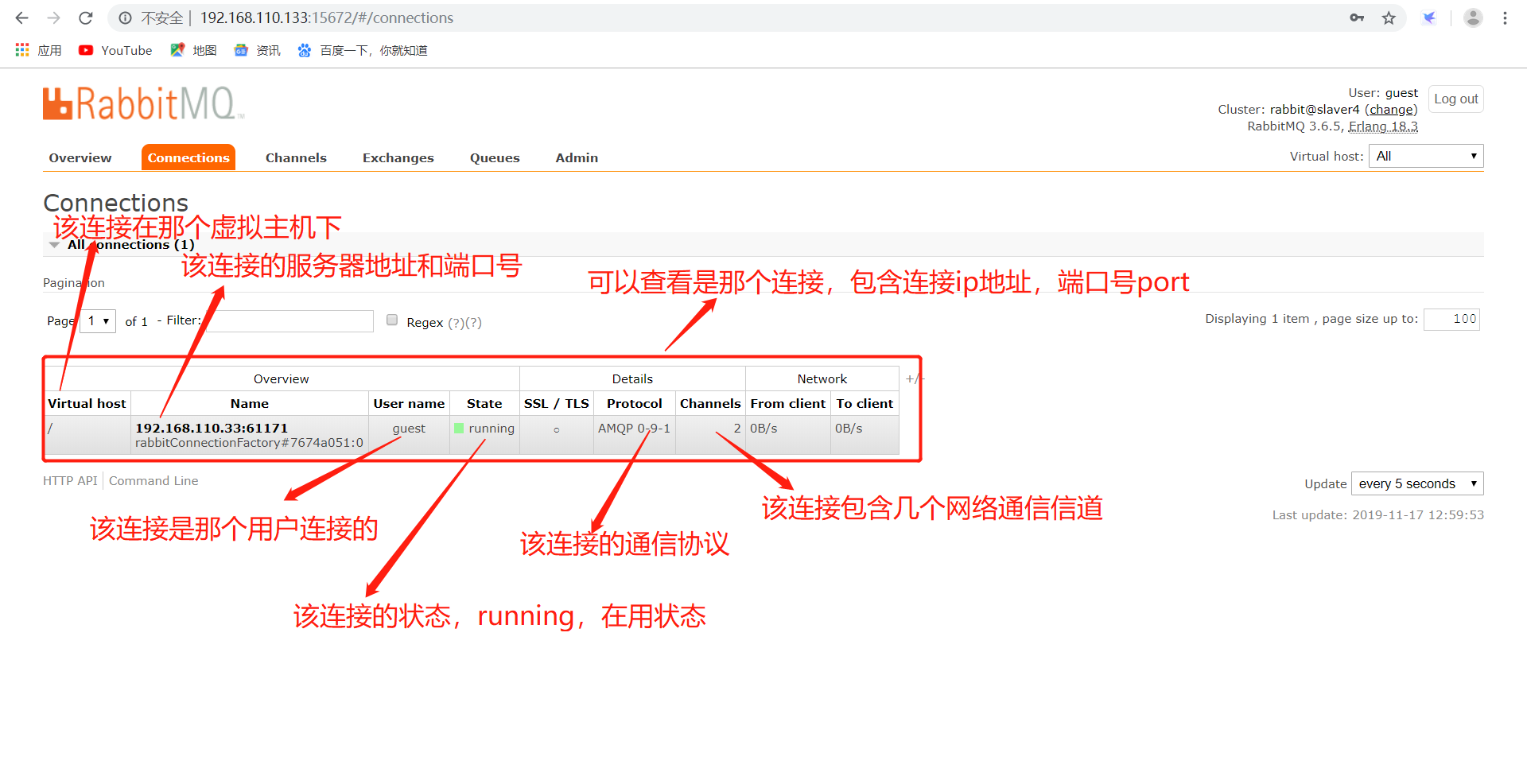Open the Virtual host dropdown
The image size is (1527, 784).
[x=1426, y=156]
